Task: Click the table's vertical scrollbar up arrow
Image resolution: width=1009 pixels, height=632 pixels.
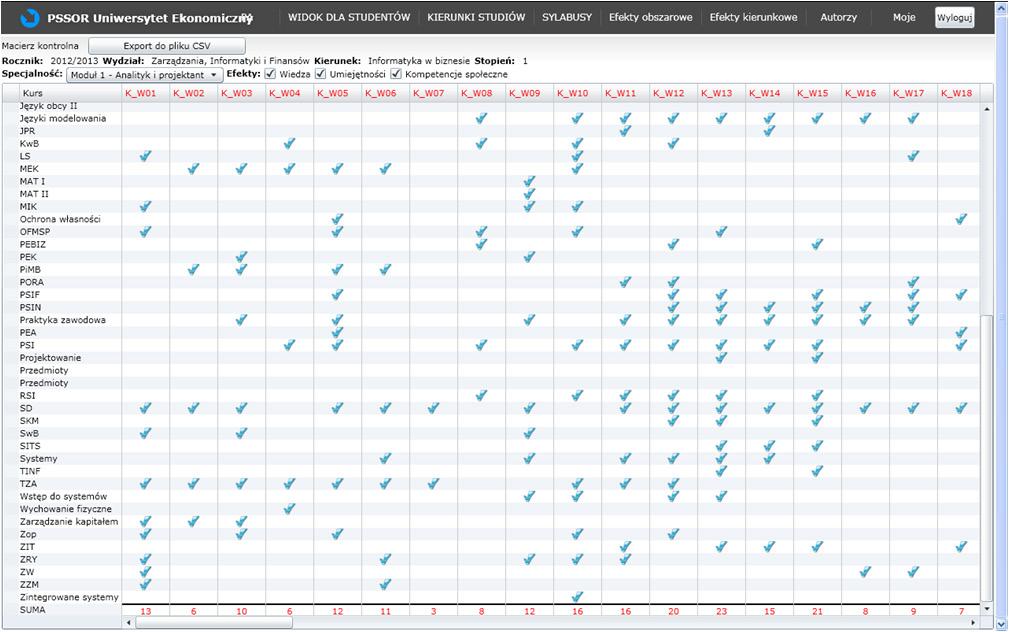Action: 987,109
